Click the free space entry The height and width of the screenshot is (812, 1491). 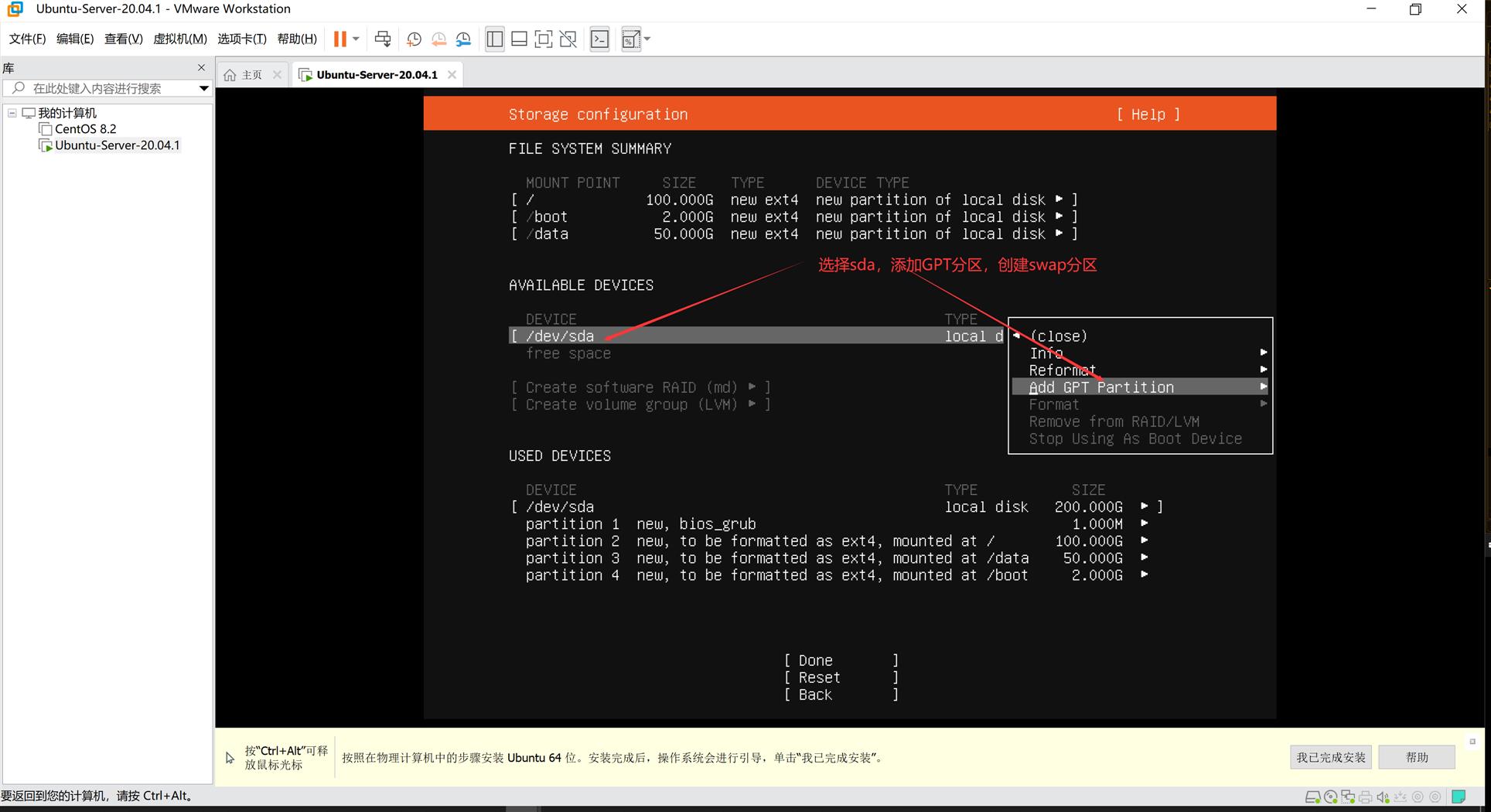pyautogui.click(x=568, y=353)
